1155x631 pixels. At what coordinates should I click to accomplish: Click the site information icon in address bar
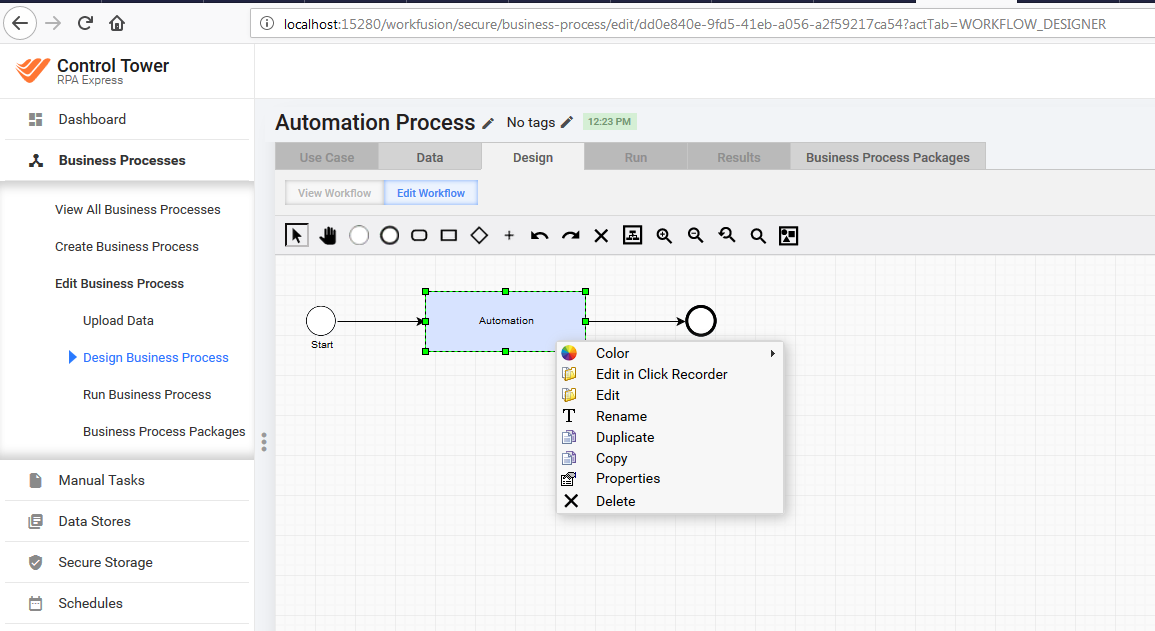tap(267, 24)
